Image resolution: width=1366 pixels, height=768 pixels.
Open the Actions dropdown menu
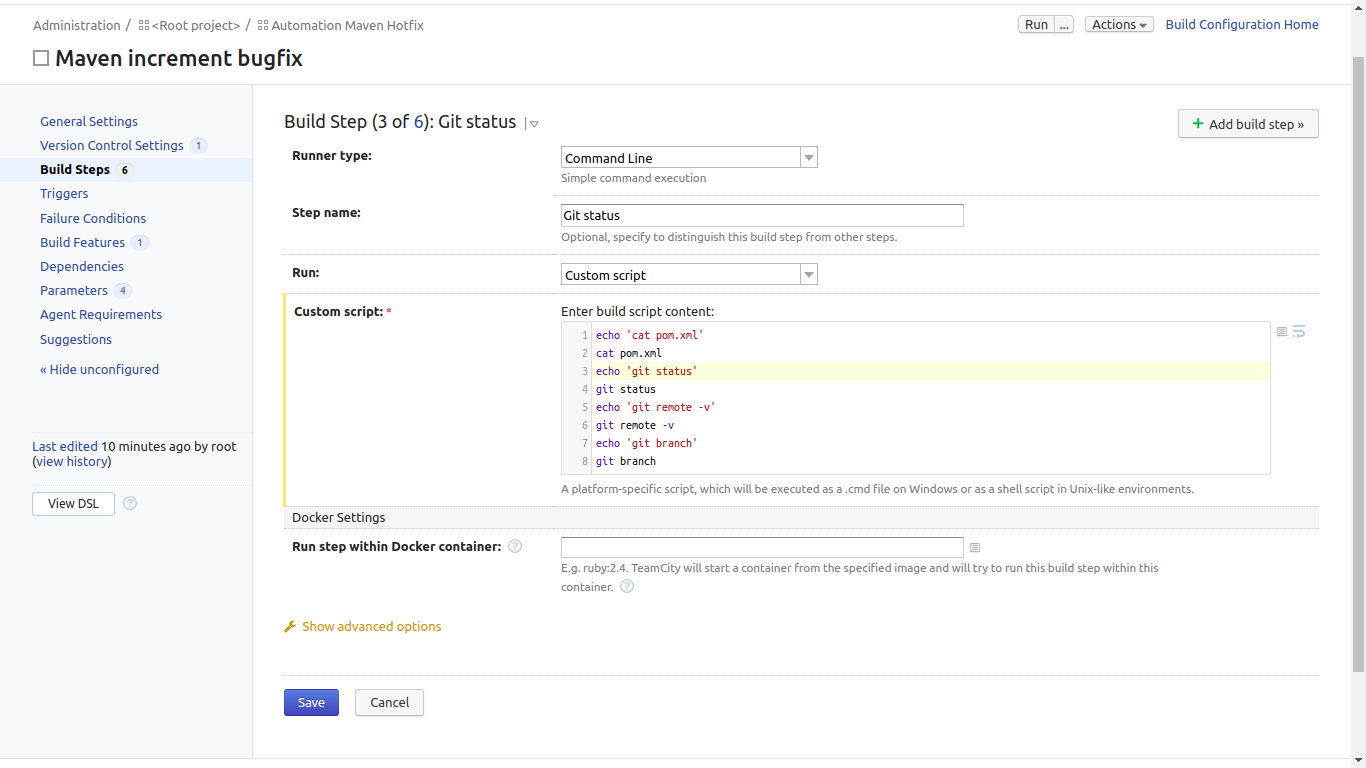click(x=1119, y=25)
